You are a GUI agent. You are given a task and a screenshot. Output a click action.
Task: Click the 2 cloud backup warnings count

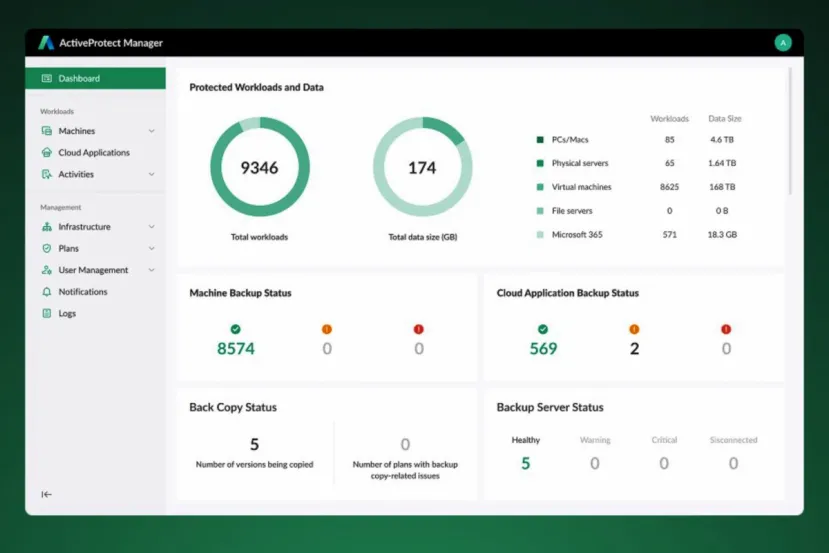tap(634, 348)
